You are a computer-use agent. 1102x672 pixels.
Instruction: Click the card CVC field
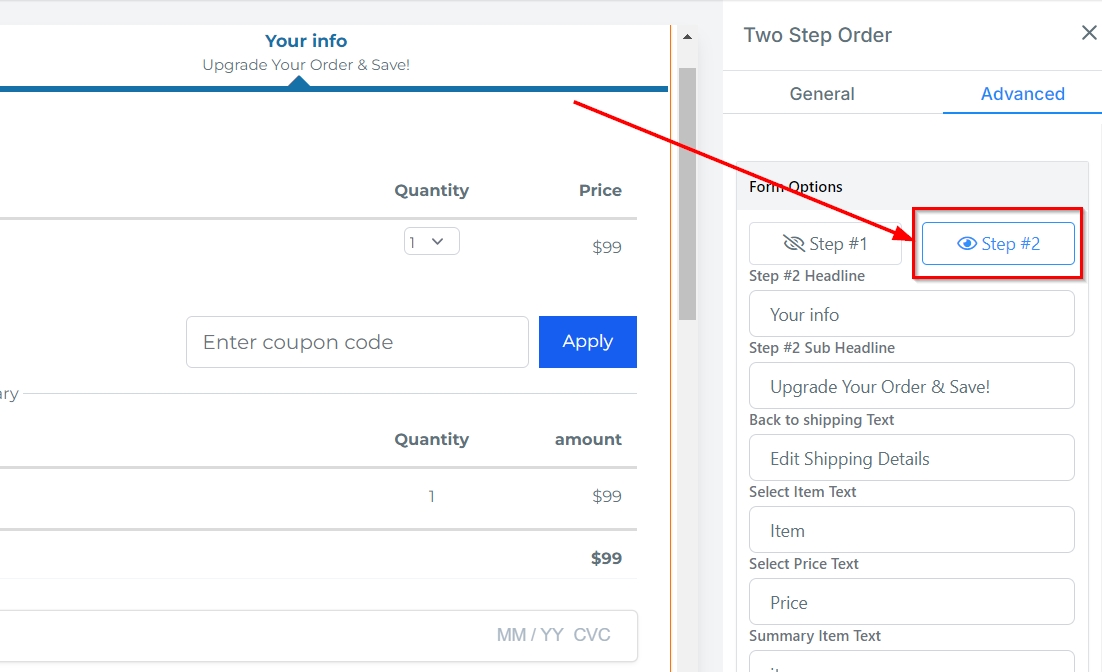pyautogui.click(x=592, y=635)
